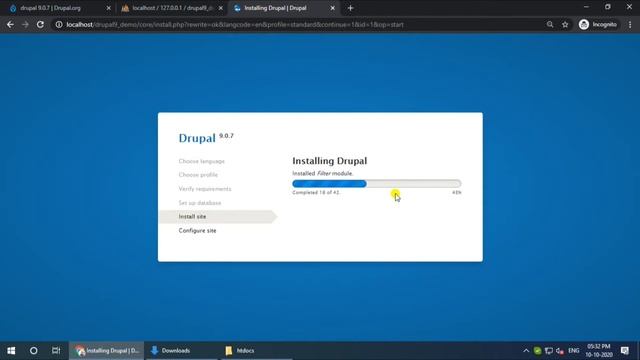Close the Installing Drupal tab
Viewport: 640px width, 360px height.
coord(333,8)
